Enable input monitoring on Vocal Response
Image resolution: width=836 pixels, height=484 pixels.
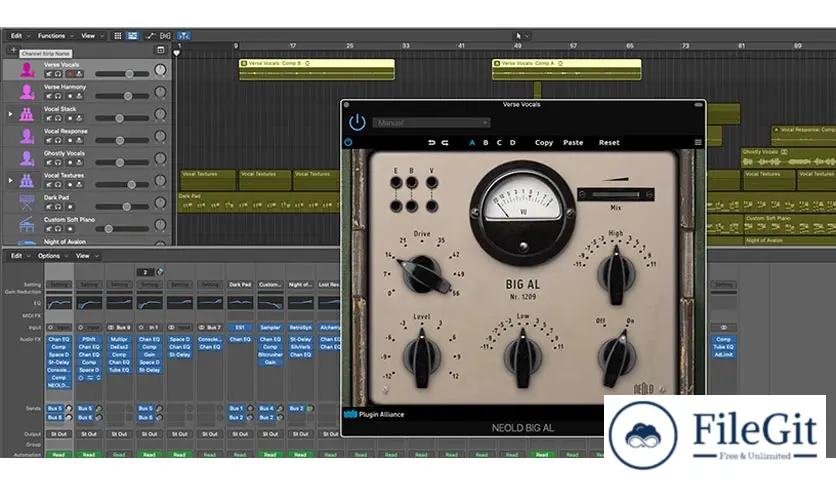[x=79, y=140]
